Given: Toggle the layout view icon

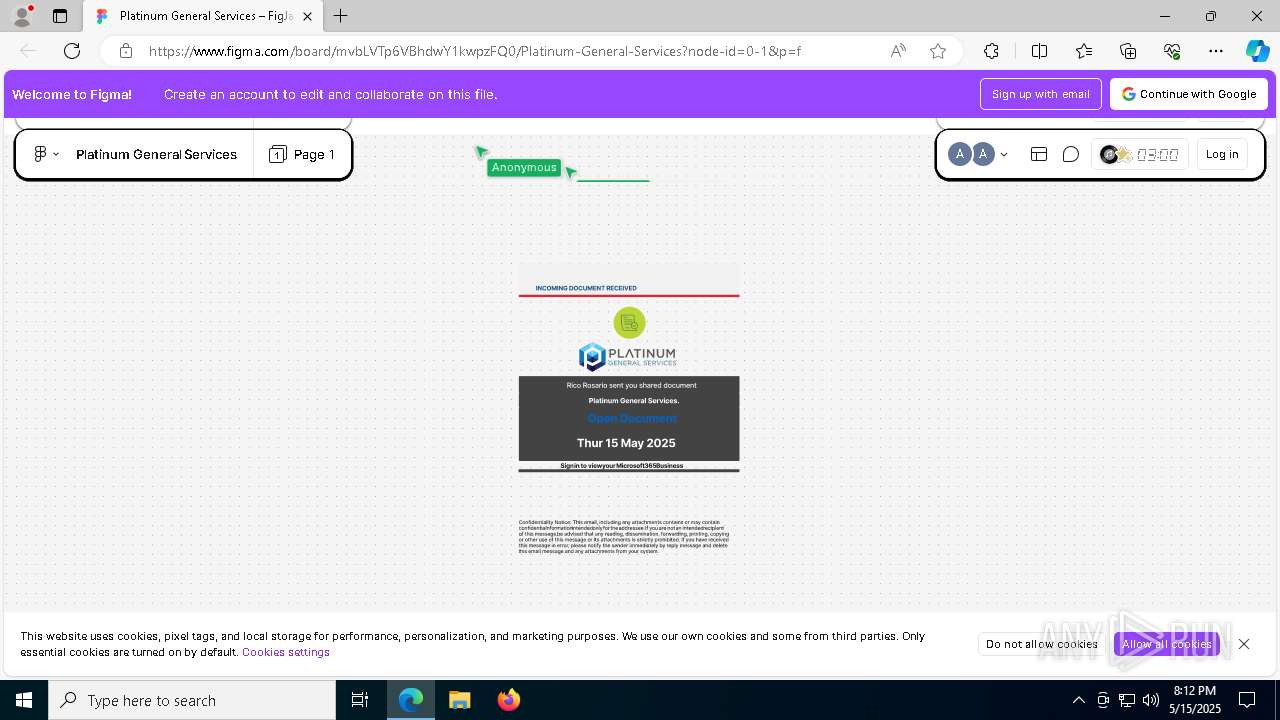Looking at the screenshot, I should pyautogui.click(x=1039, y=154).
